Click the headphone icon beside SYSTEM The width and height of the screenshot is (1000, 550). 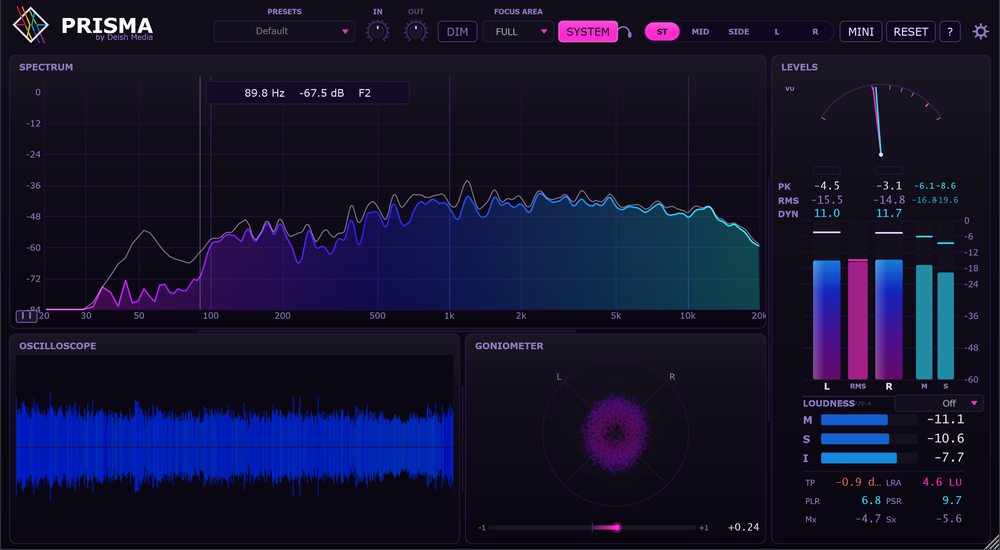(626, 32)
